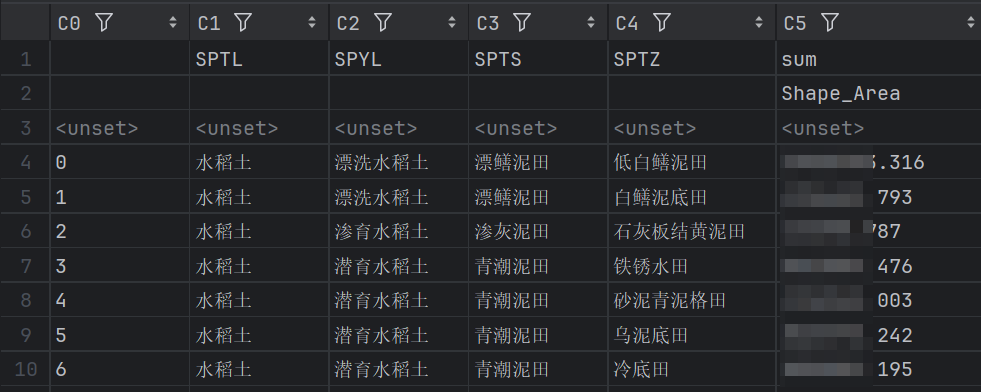Select the C5 column header
Screen dimensions: 981x392
point(878,23)
